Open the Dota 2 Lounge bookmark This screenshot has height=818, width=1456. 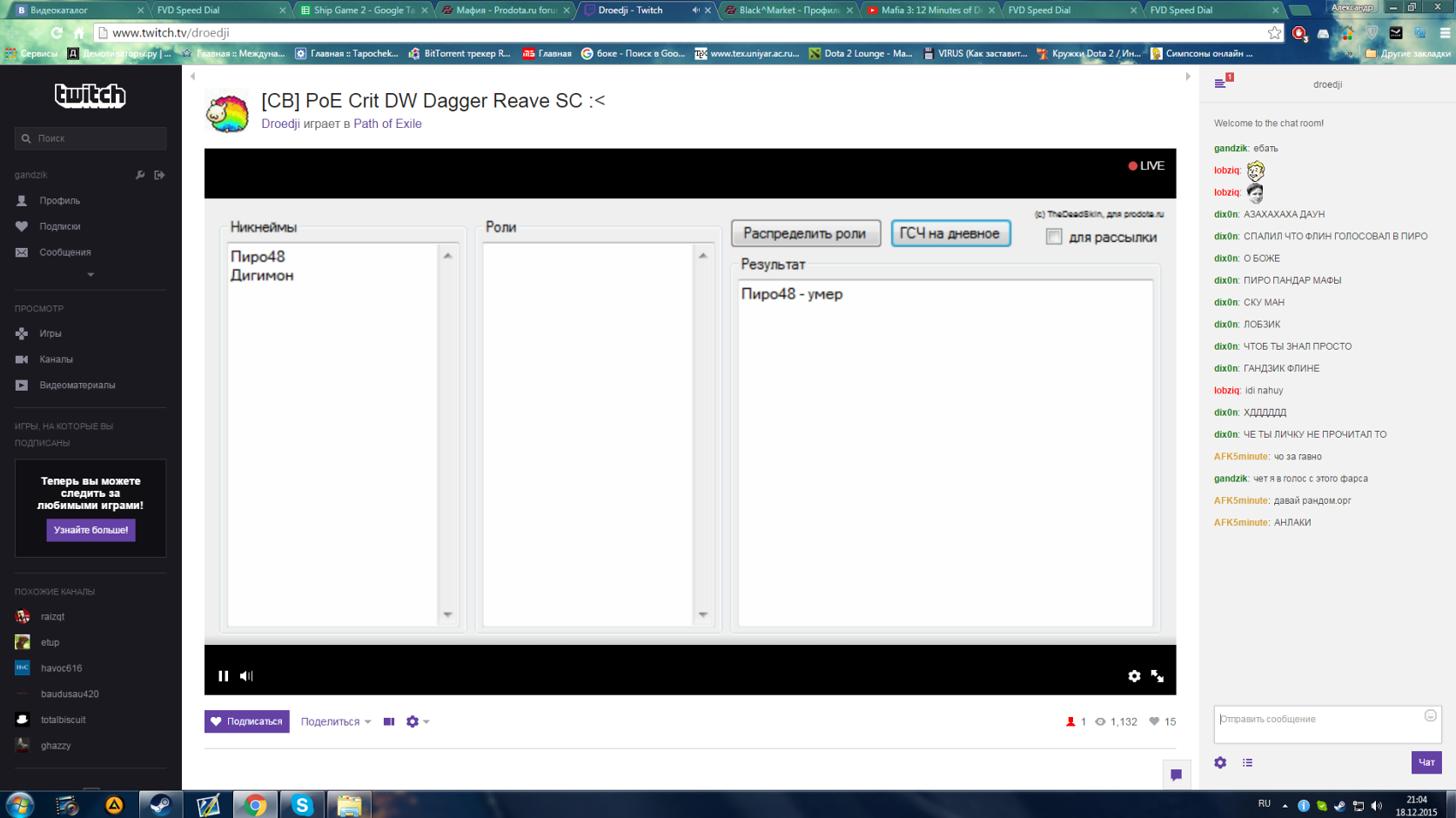tap(861, 54)
